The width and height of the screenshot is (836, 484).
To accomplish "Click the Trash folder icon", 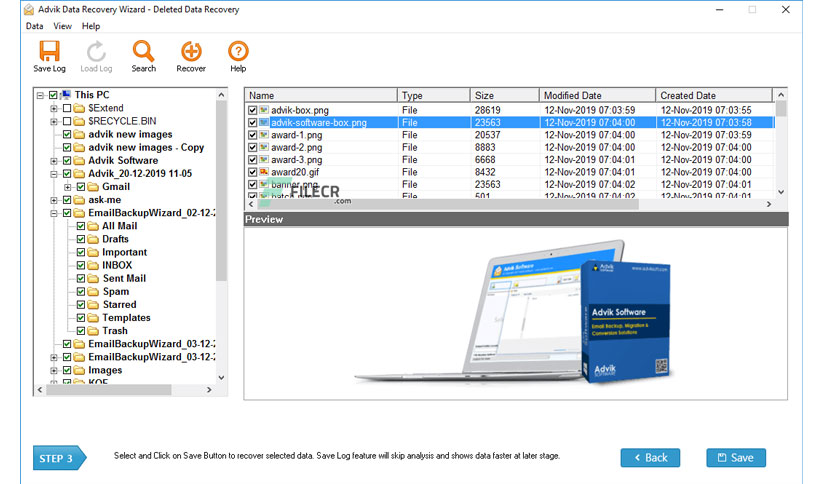I will (x=93, y=330).
